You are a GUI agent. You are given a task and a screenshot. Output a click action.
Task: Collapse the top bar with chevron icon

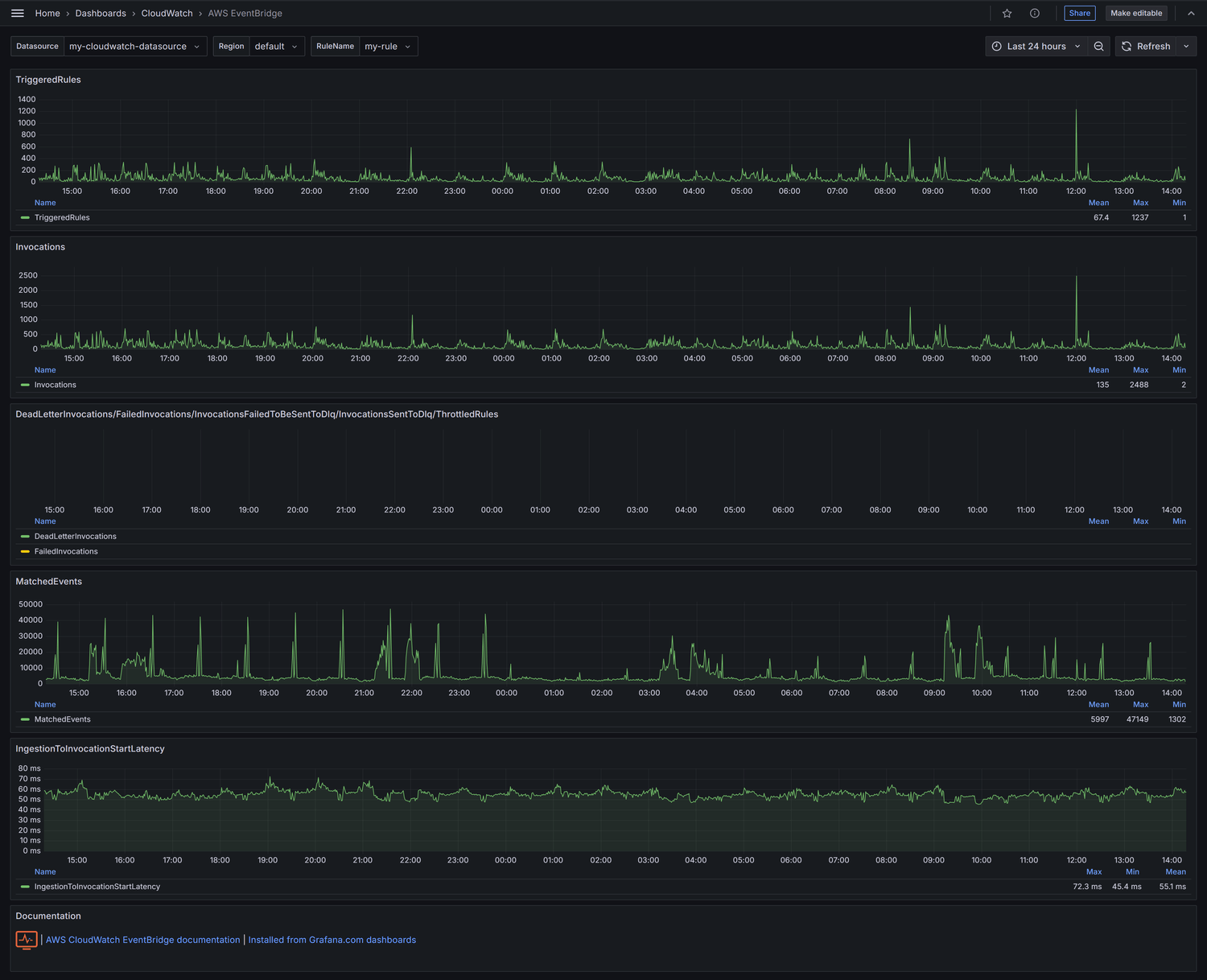[x=1191, y=14]
